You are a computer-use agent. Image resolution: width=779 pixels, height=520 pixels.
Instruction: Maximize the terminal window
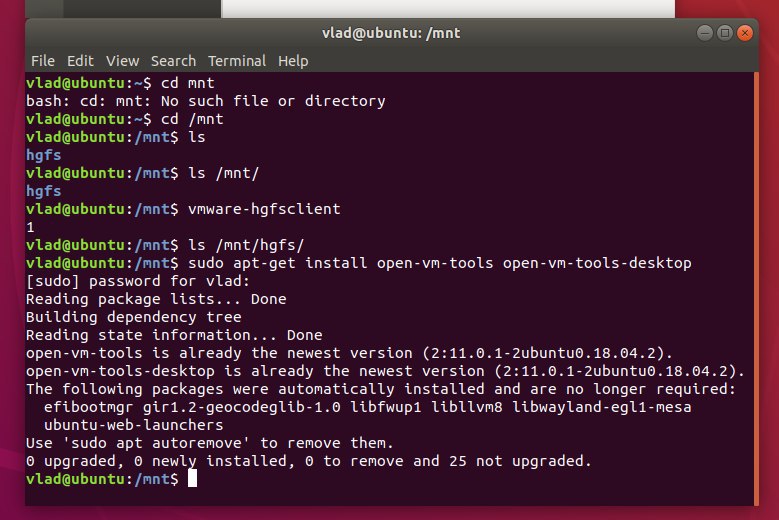pyautogui.click(x=725, y=33)
